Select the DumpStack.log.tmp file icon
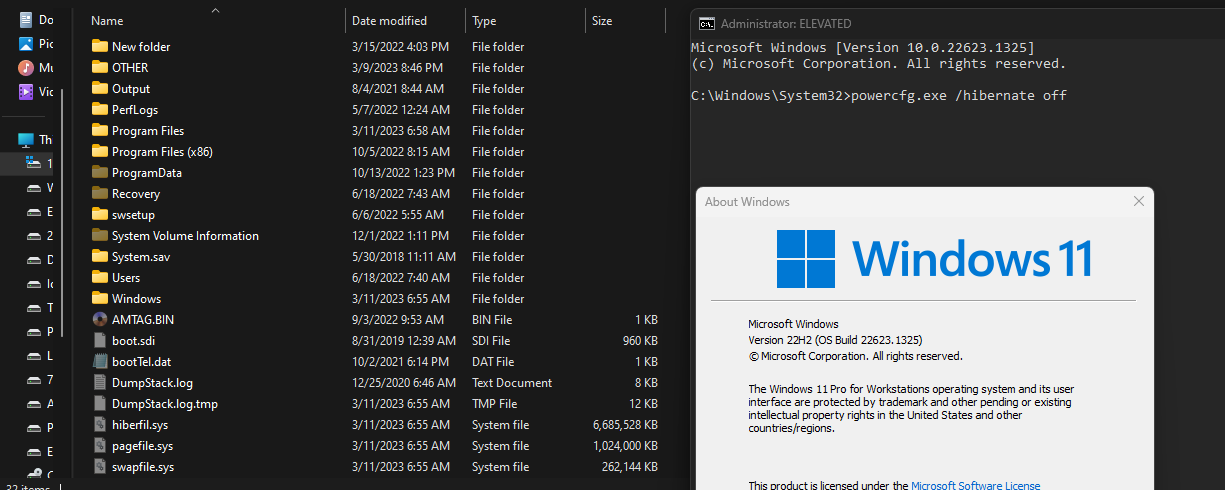The image size is (1225, 490). tap(99, 403)
